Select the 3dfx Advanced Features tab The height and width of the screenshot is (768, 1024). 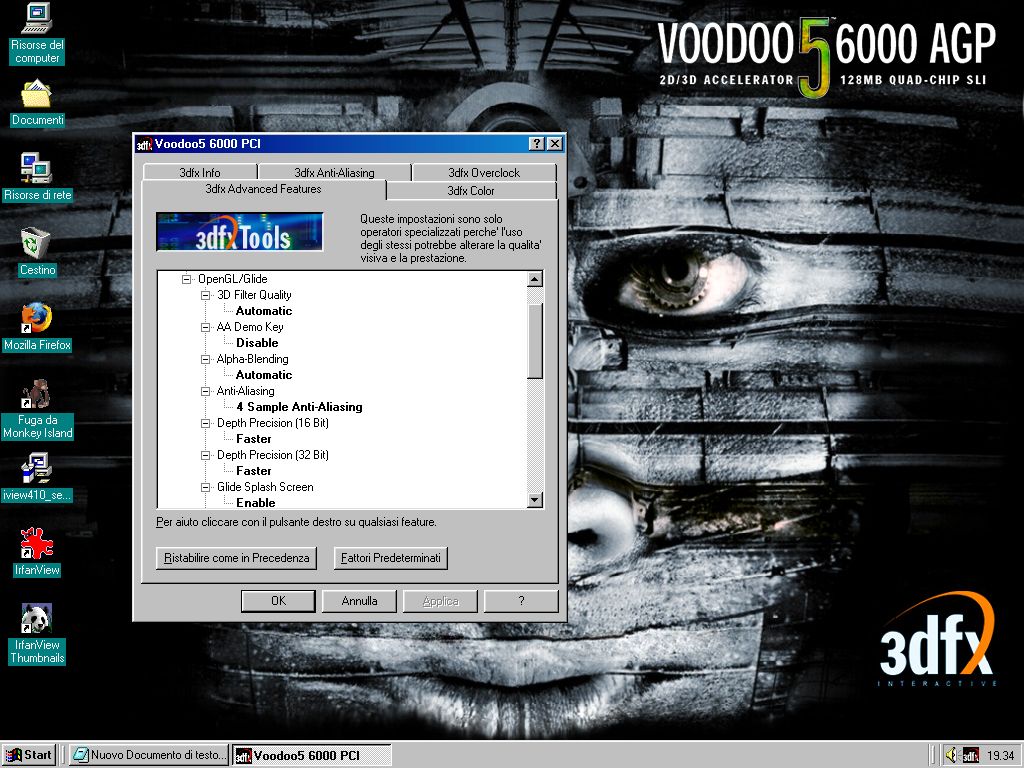(263, 189)
